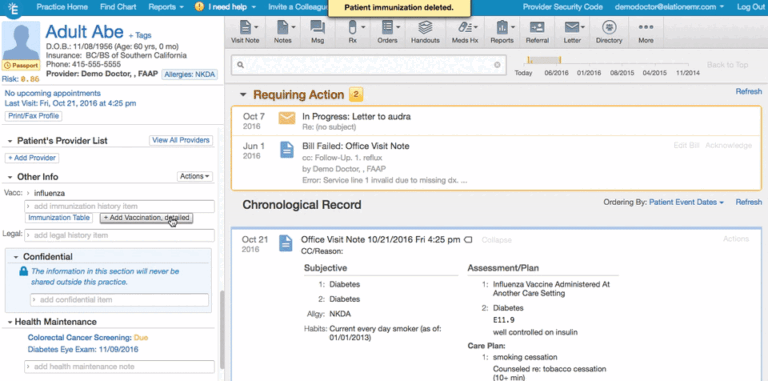The height and width of the screenshot is (381, 768).
Task: Go to the Find Chart menu item
Action: click(118, 7)
